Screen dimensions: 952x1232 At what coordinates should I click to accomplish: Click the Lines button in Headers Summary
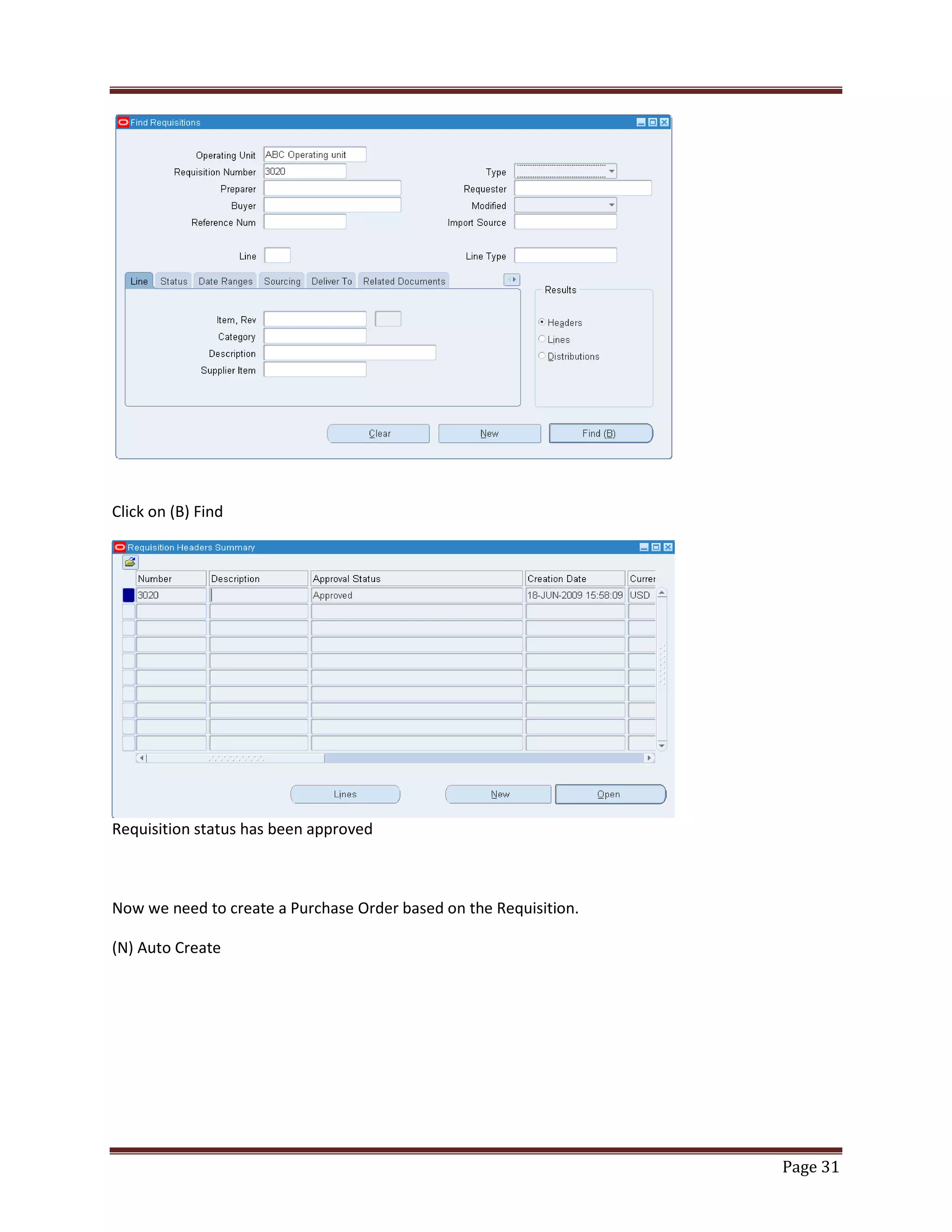click(345, 794)
